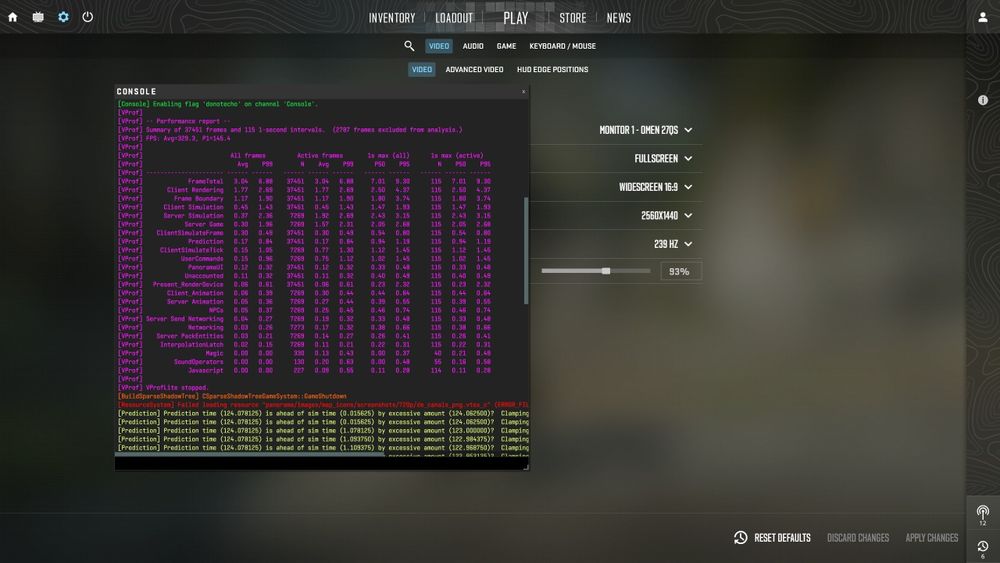The height and width of the screenshot is (563, 1000).
Task: Open the recent history sidebar icon
Action: coord(983,549)
